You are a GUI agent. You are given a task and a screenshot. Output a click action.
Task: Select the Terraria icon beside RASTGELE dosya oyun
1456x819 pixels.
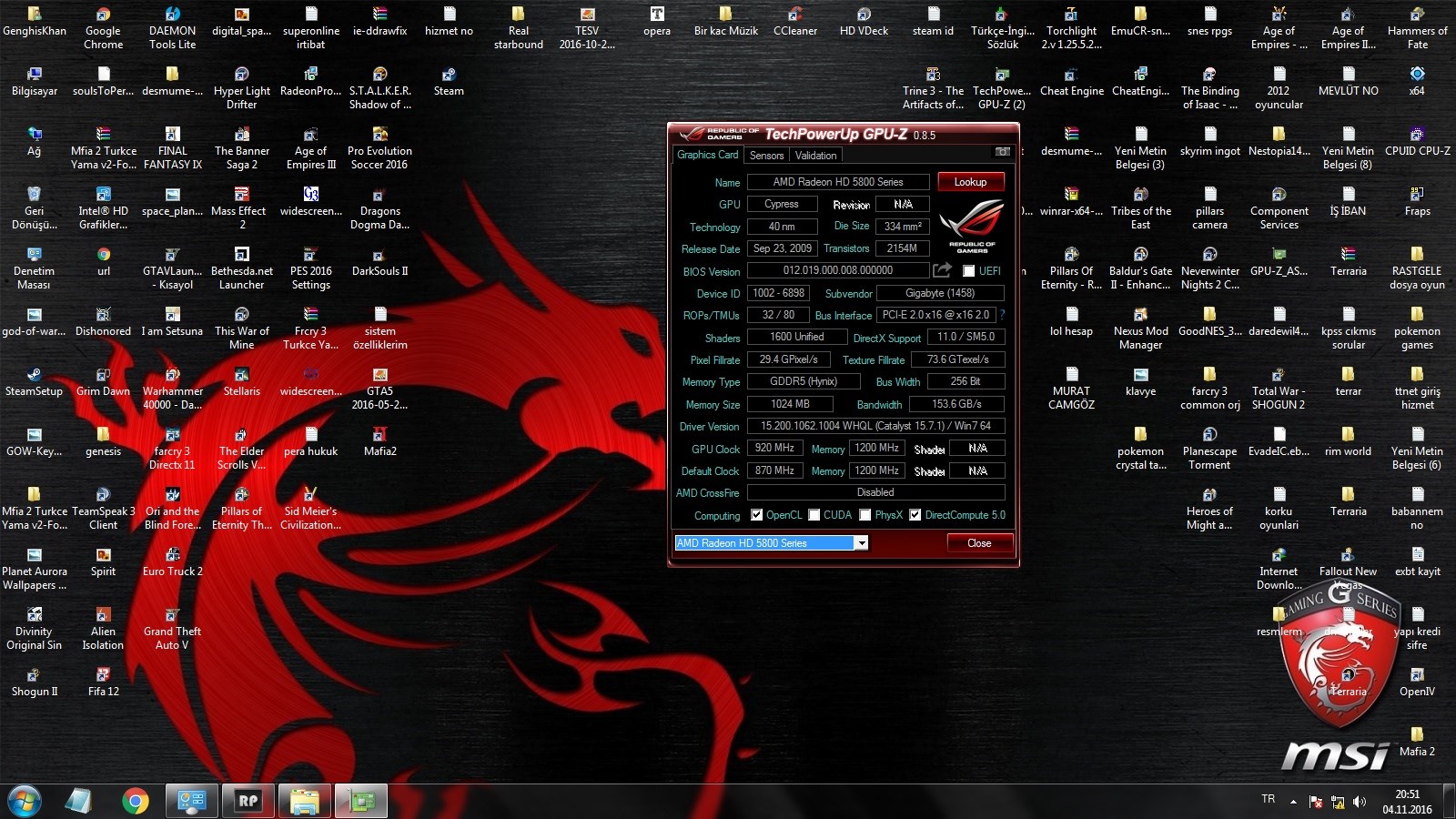[1349, 261]
